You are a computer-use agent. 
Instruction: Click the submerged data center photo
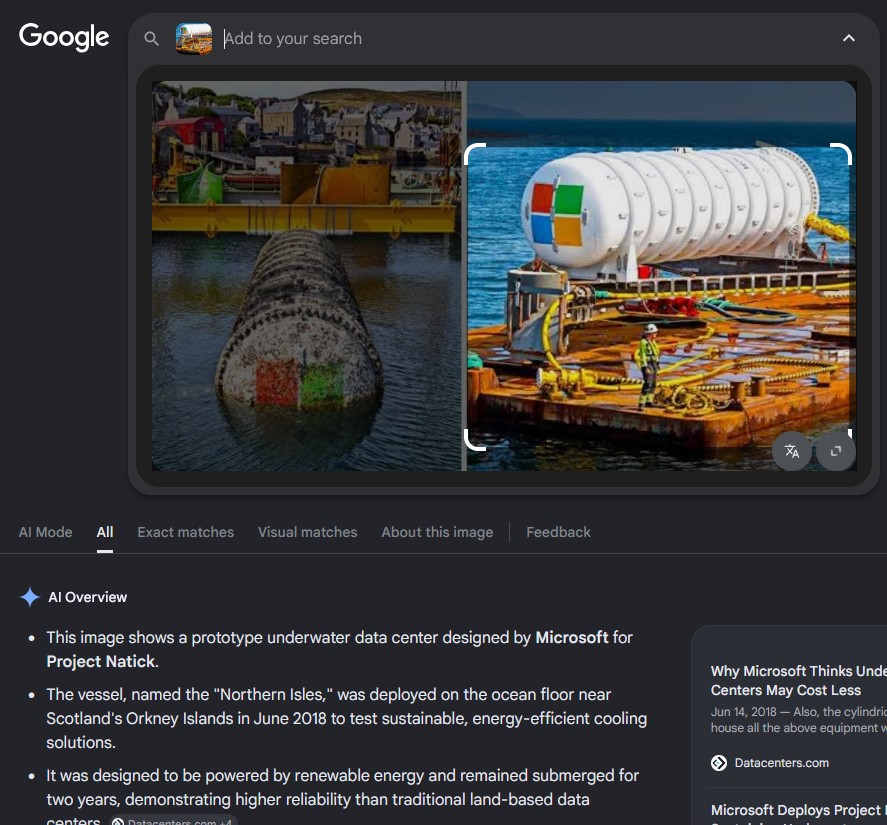tap(307, 276)
